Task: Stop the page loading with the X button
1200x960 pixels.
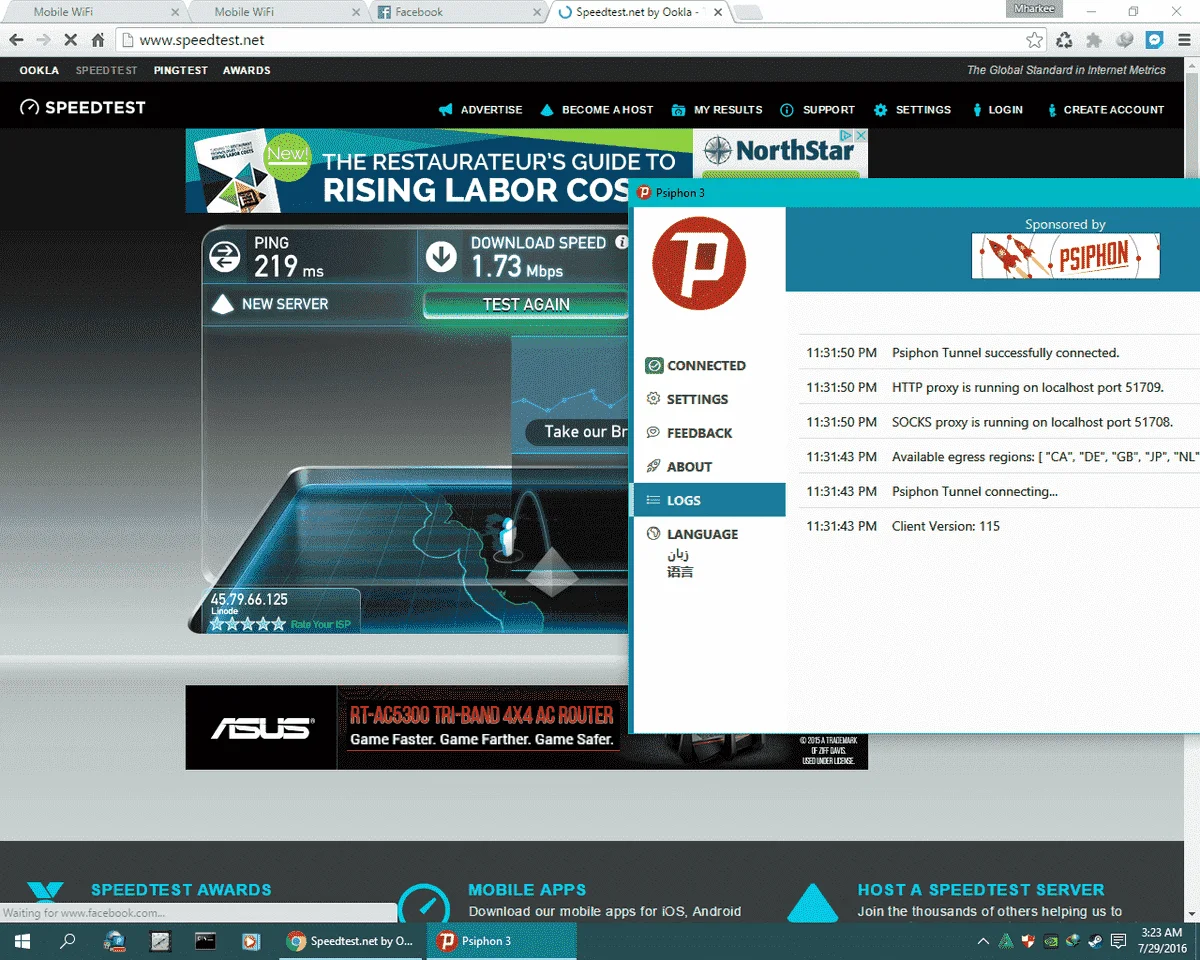Action: 70,40
